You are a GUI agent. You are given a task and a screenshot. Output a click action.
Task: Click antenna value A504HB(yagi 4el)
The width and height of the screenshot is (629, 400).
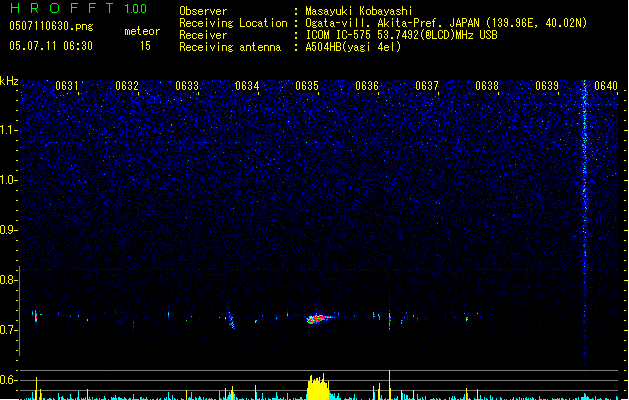pos(353,47)
